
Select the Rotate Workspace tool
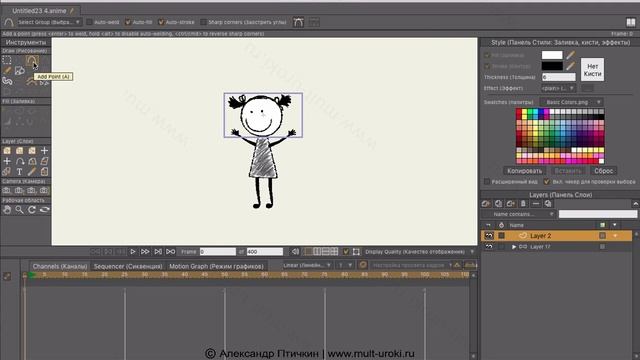coord(32,210)
